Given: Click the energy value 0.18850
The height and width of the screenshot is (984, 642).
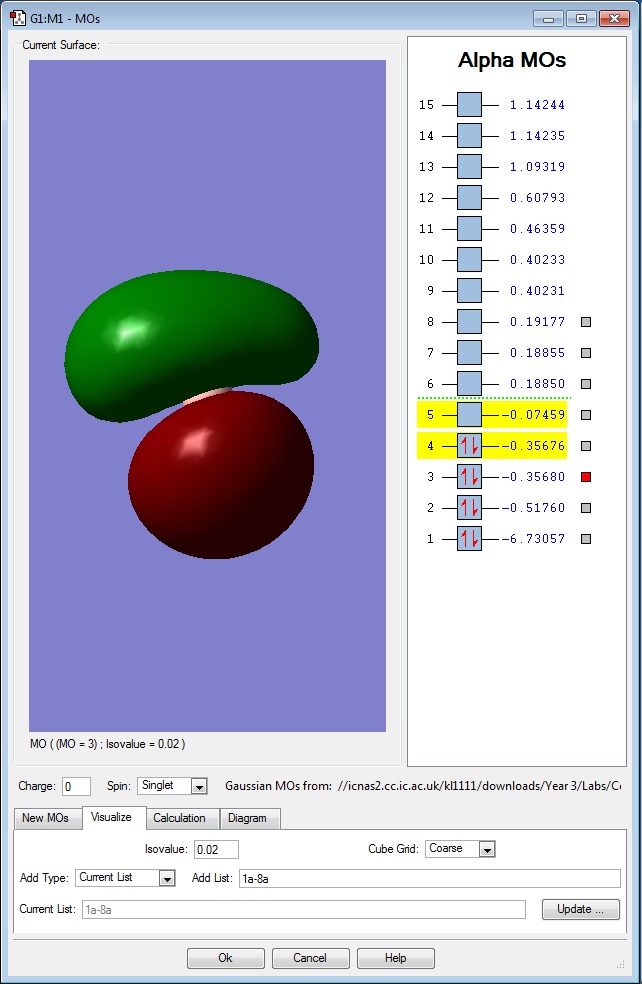Looking at the screenshot, I should click(x=537, y=383).
